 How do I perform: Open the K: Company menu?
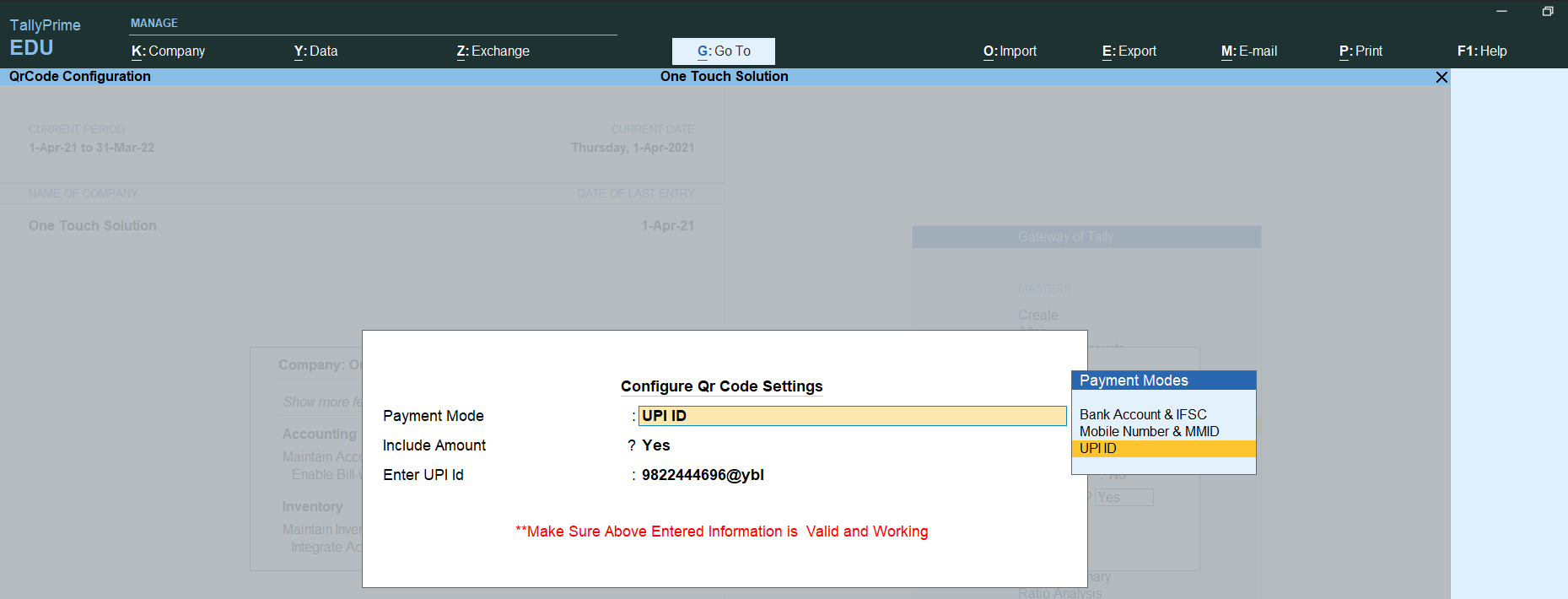[168, 51]
